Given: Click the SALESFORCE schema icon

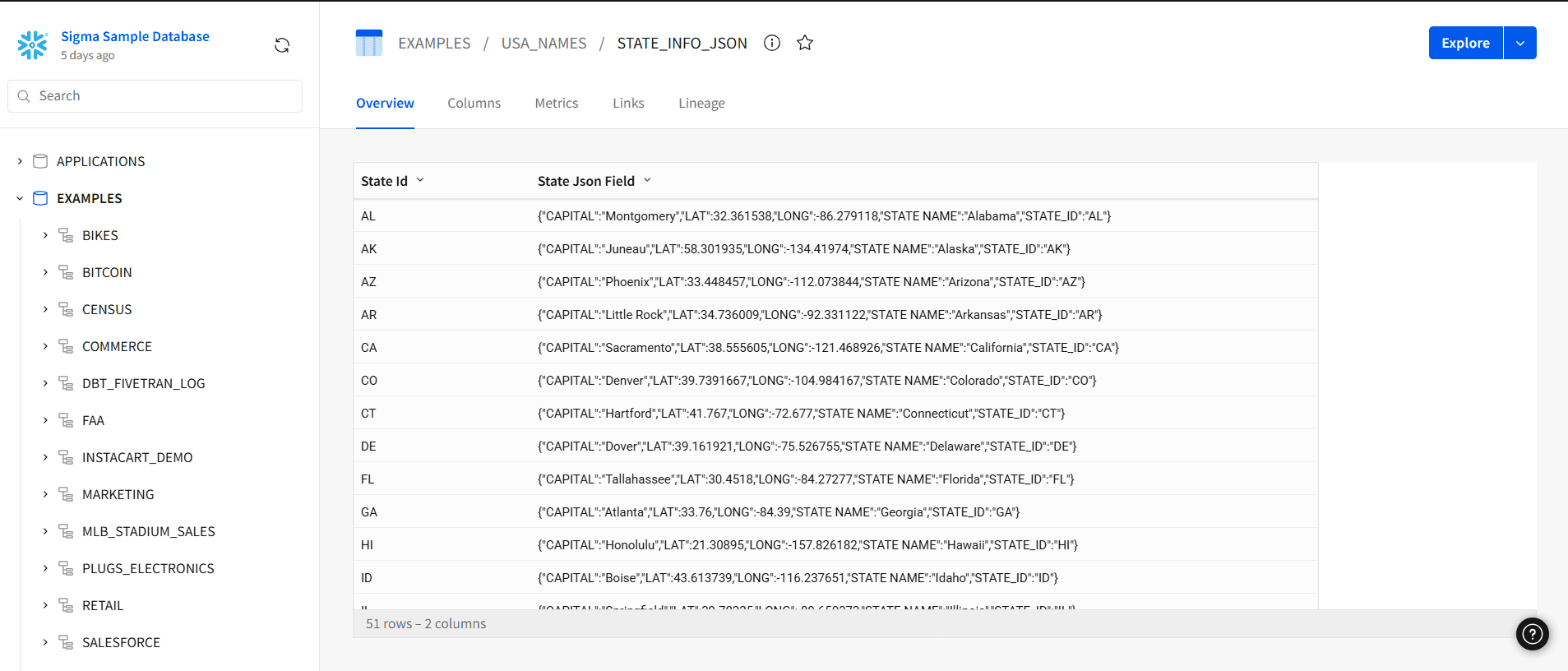Looking at the screenshot, I should tap(66, 642).
